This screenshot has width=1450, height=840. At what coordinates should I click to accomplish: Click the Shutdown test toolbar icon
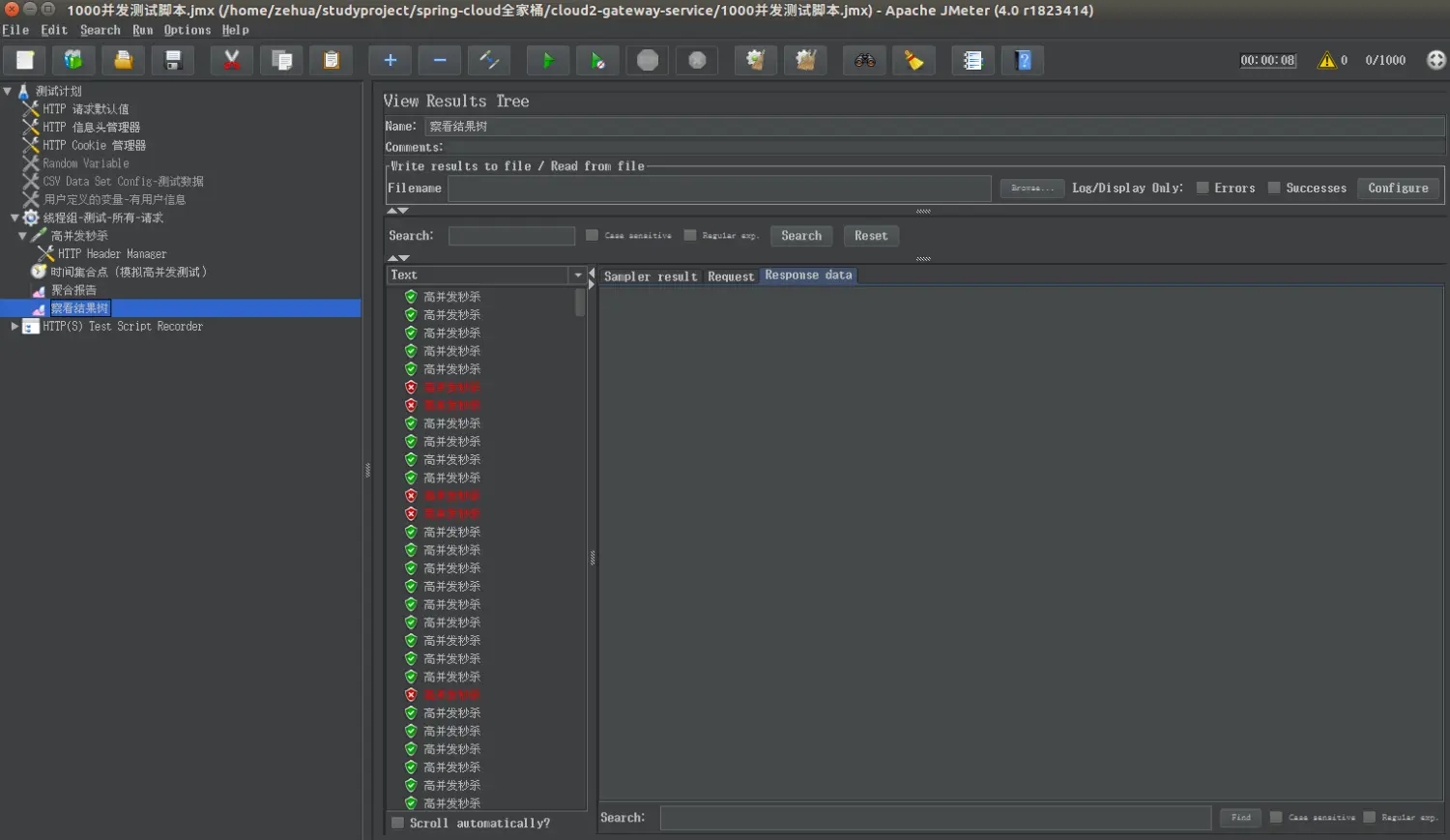pyautogui.click(x=697, y=60)
